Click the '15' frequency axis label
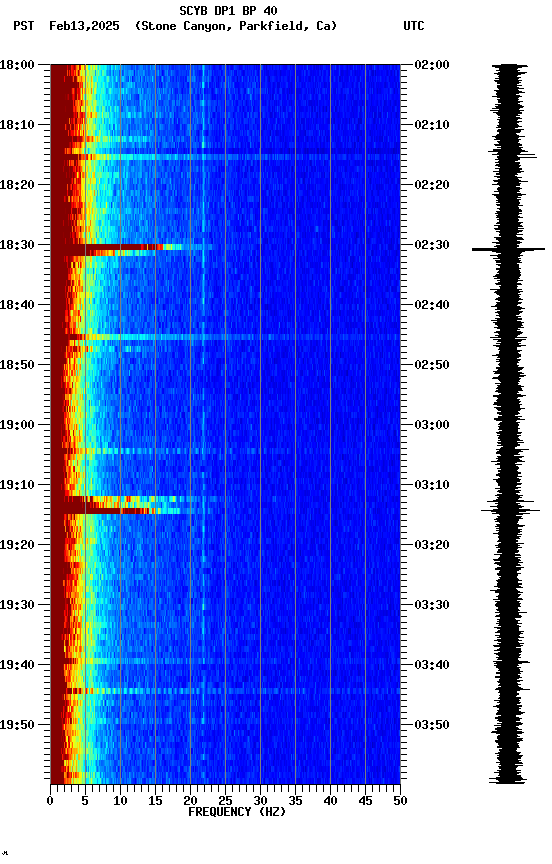552x864 pixels. pos(155,801)
